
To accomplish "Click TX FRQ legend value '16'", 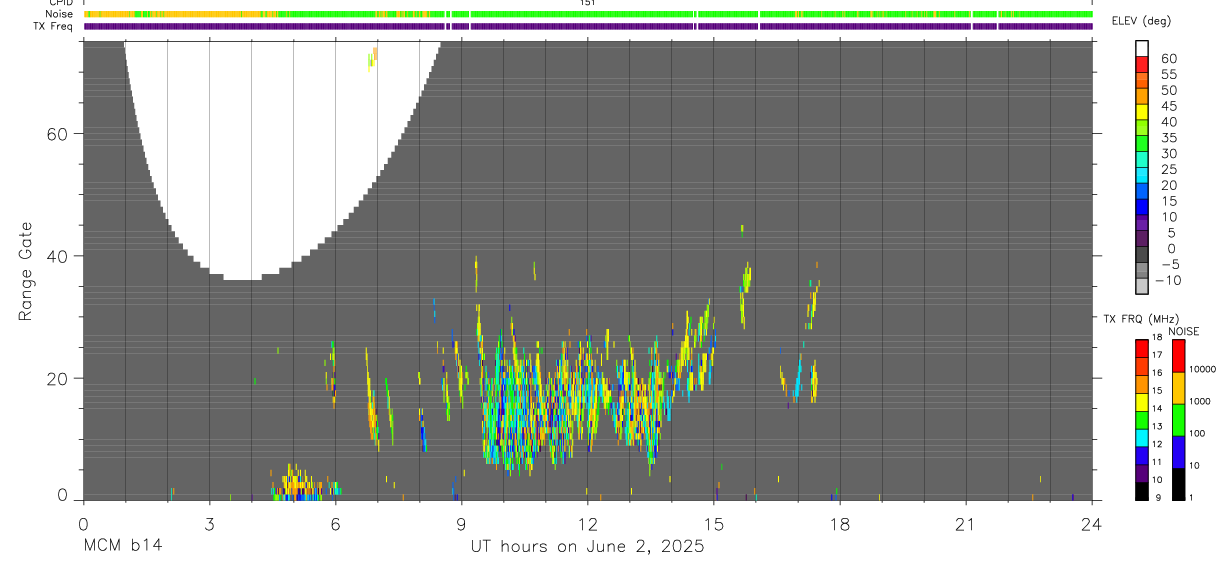I will [x=1157, y=373].
